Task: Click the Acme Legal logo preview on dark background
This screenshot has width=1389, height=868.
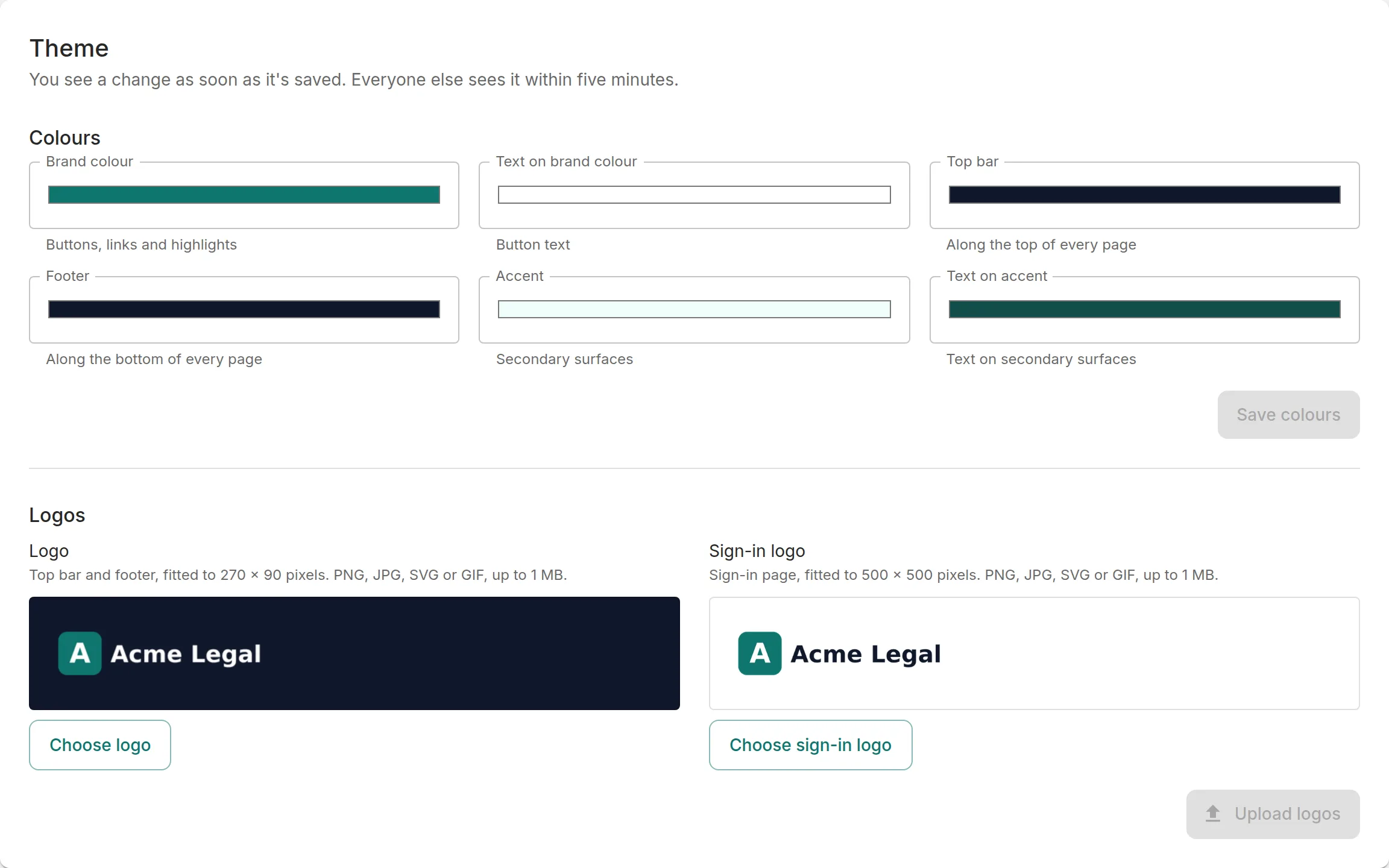Action: 354,653
